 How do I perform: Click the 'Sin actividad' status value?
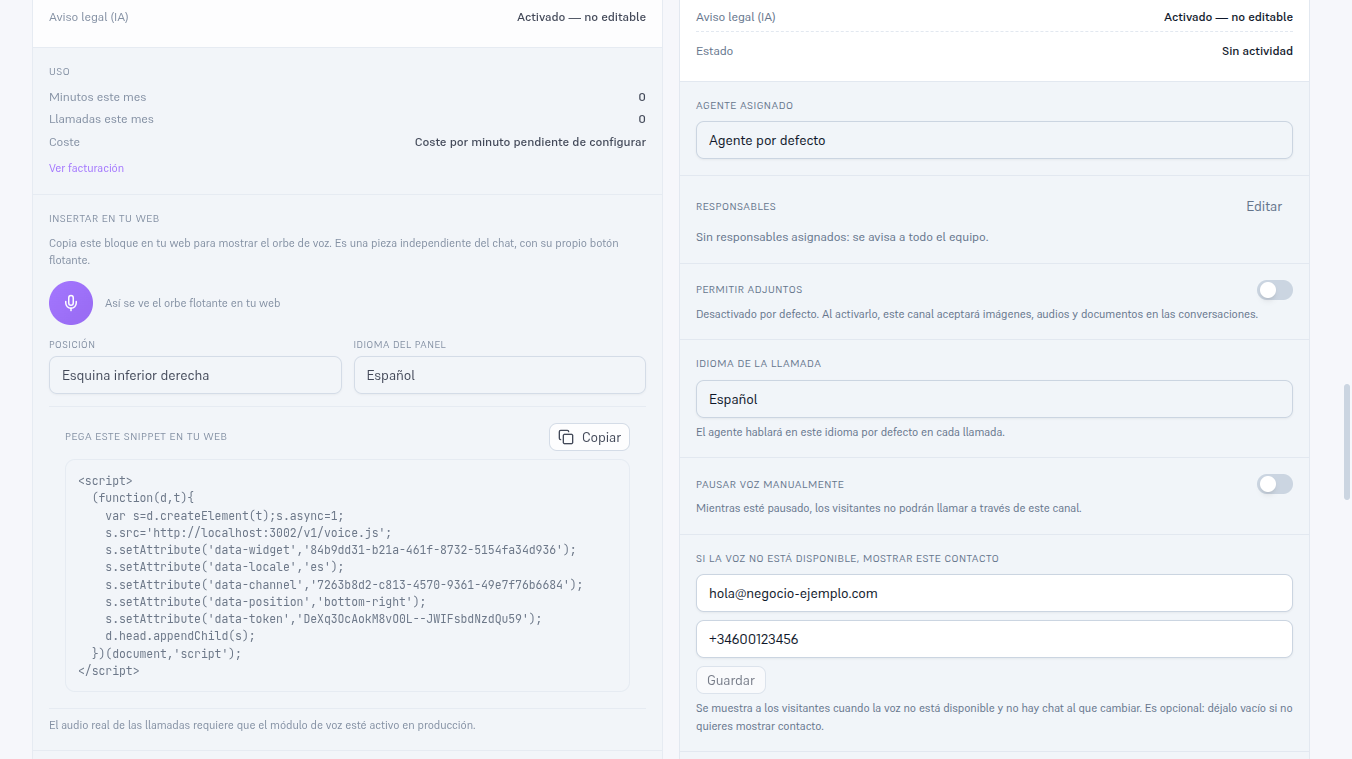coord(1257,51)
